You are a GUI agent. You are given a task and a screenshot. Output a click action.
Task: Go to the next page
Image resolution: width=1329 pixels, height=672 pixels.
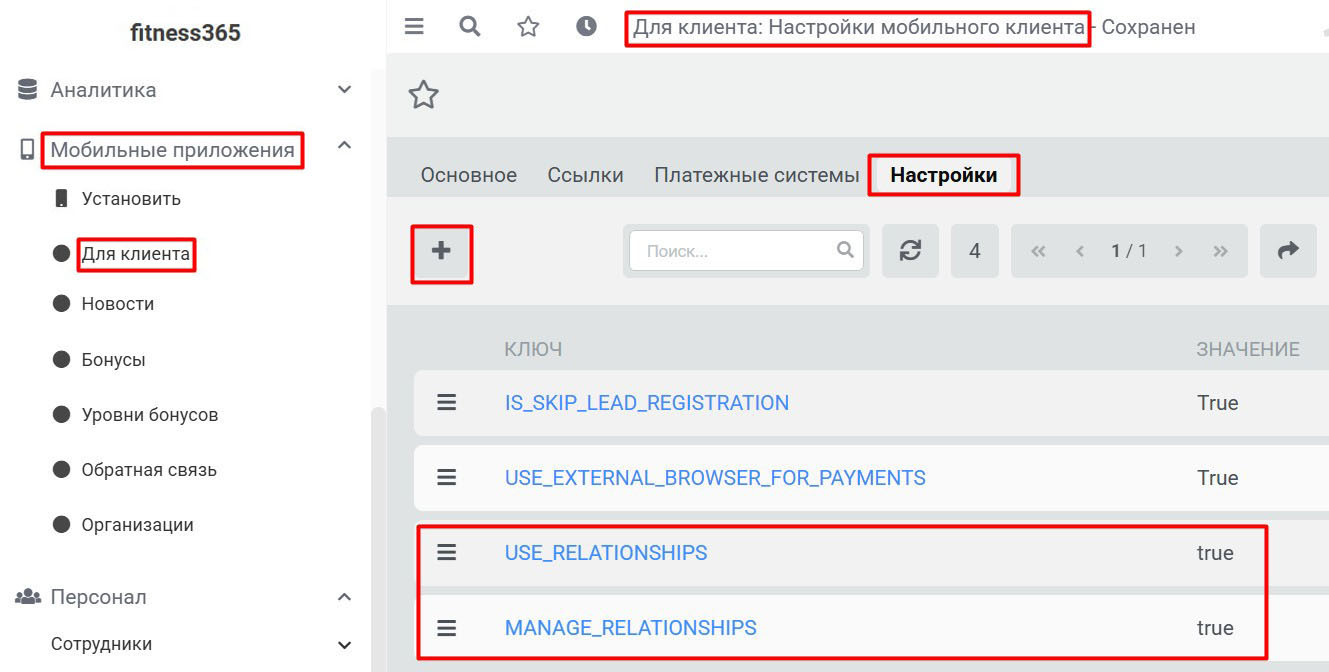tap(1178, 251)
